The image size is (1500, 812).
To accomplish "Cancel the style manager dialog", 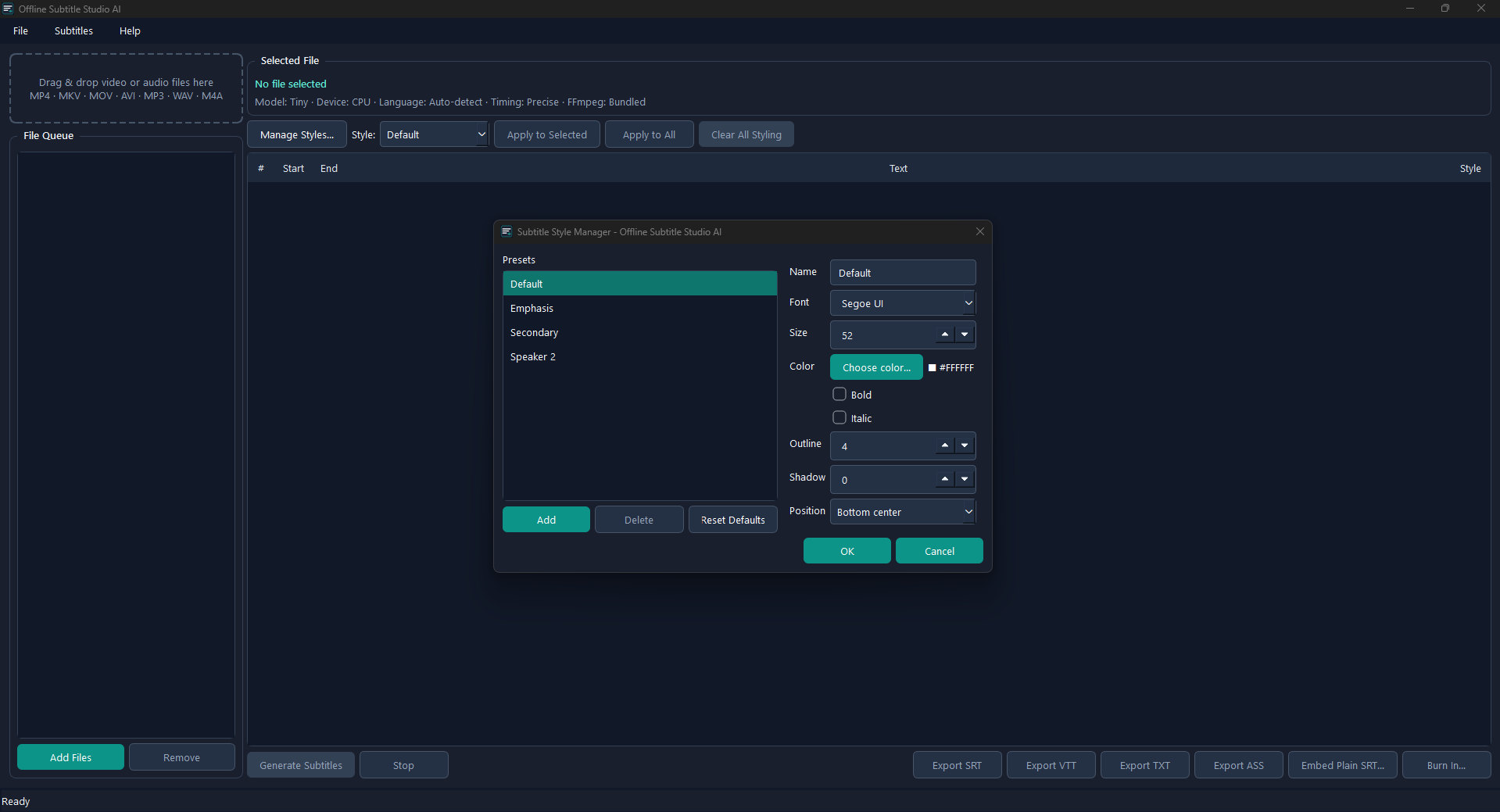I will pyautogui.click(x=940, y=551).
